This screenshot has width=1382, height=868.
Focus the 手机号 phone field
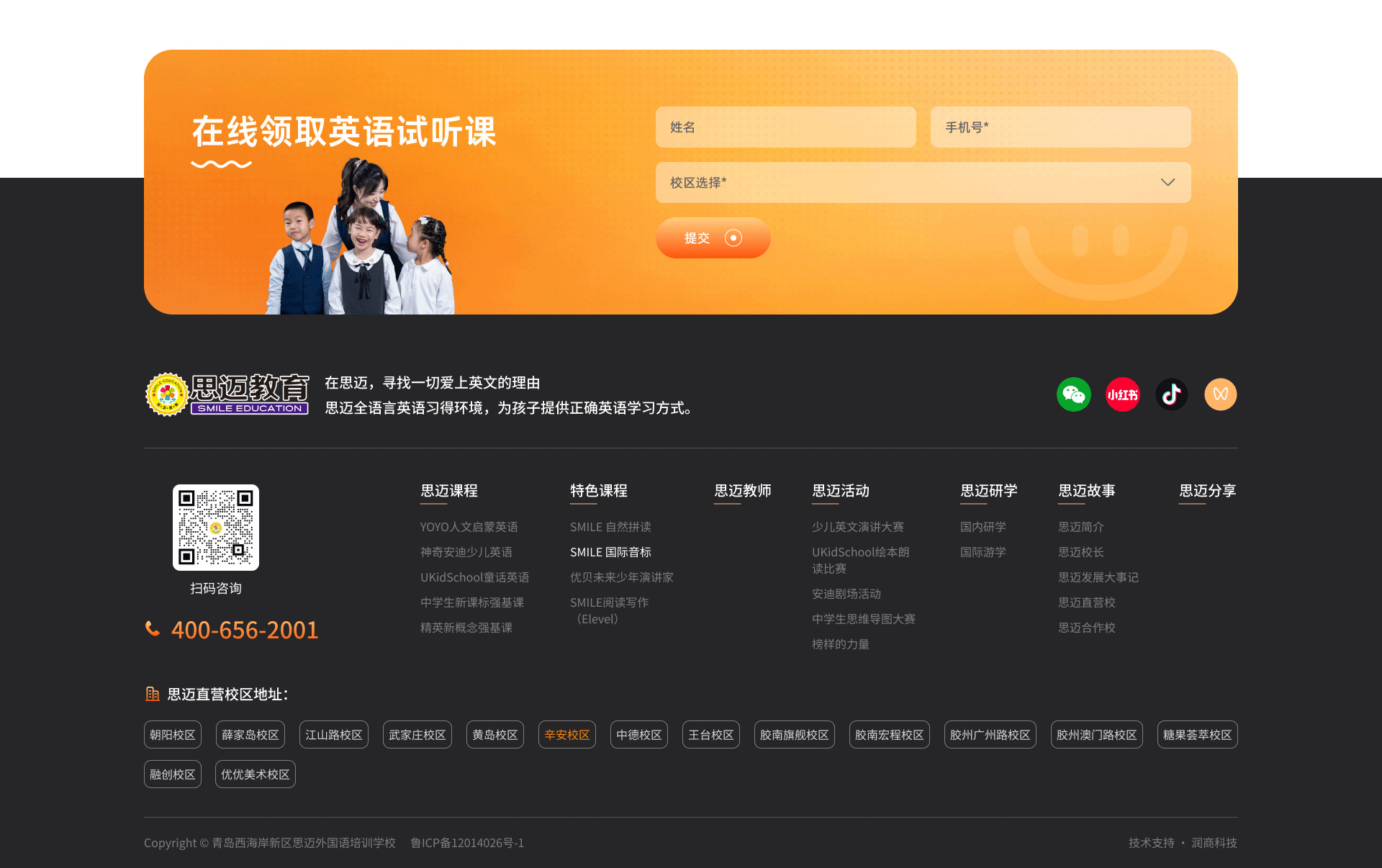(x=1060, y=127)
